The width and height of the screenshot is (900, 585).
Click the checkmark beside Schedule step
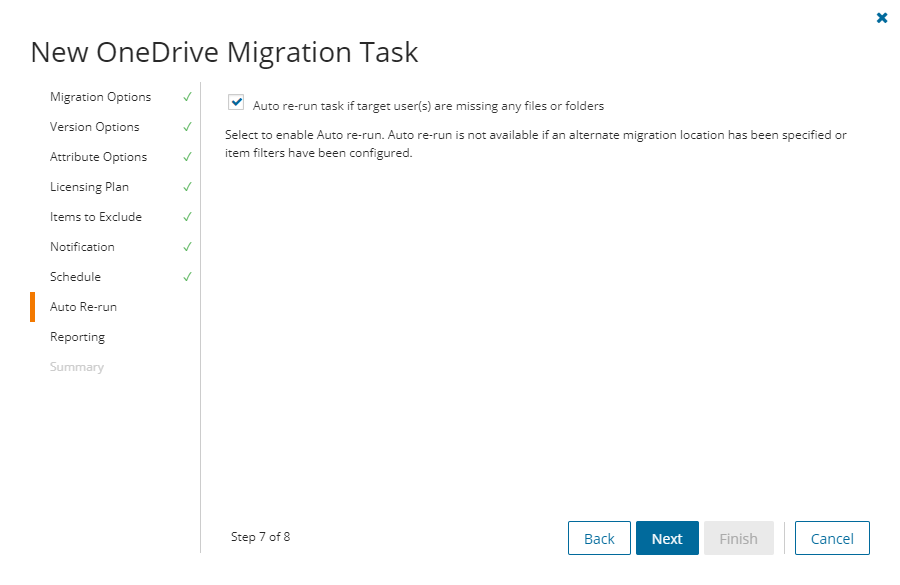[x=186, y=277]
